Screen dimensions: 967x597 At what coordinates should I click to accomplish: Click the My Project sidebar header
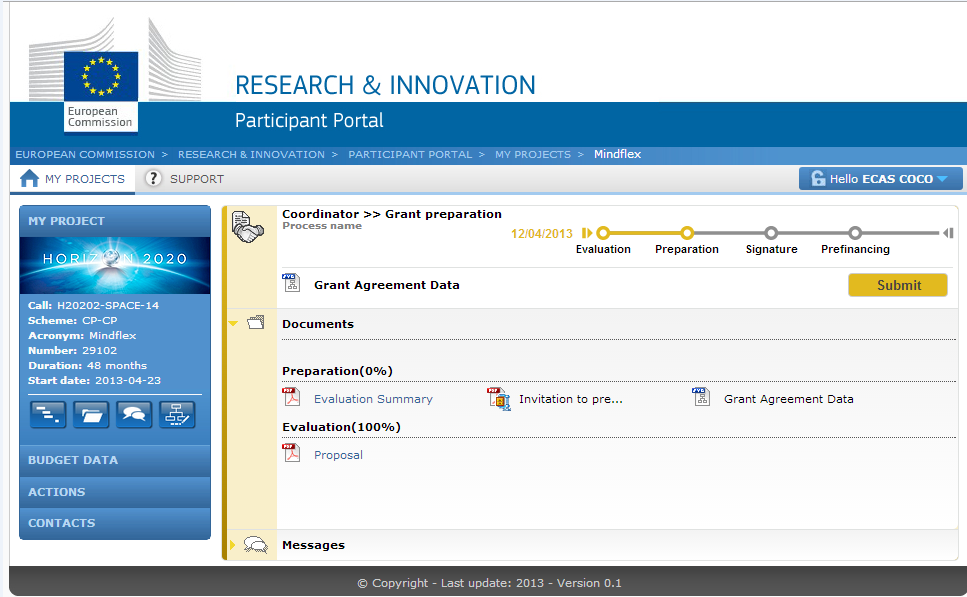[115, 221]
